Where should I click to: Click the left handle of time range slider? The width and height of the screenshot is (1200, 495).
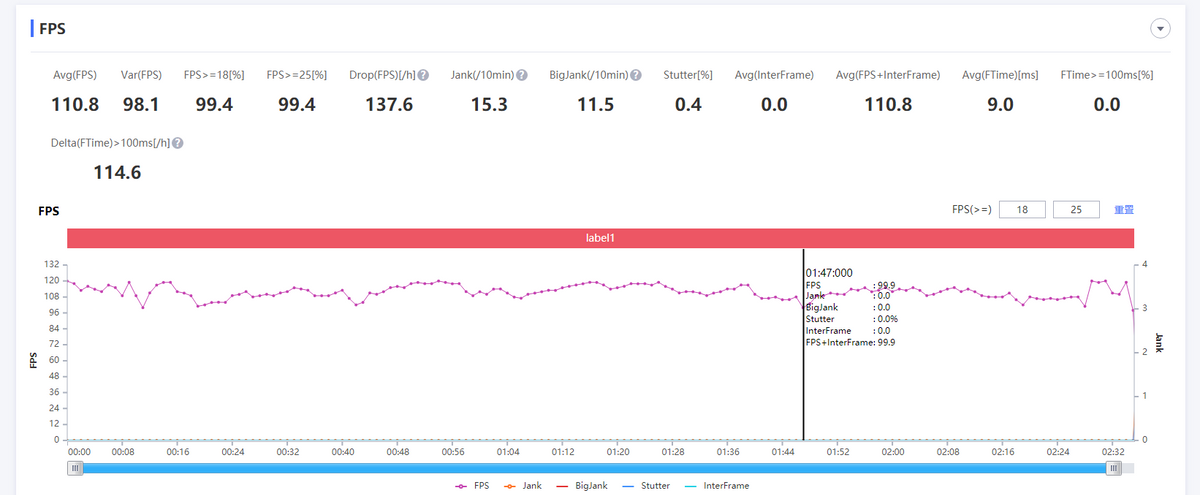coord(75,468)
